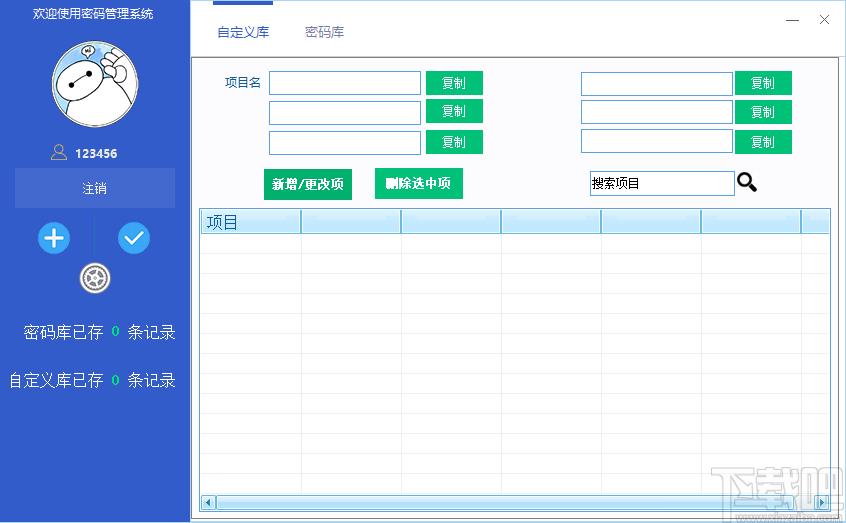The width and height of the screenshot is (846, 523).
Task: Click the 注销 logout button
Action: [x=95, y=188]
